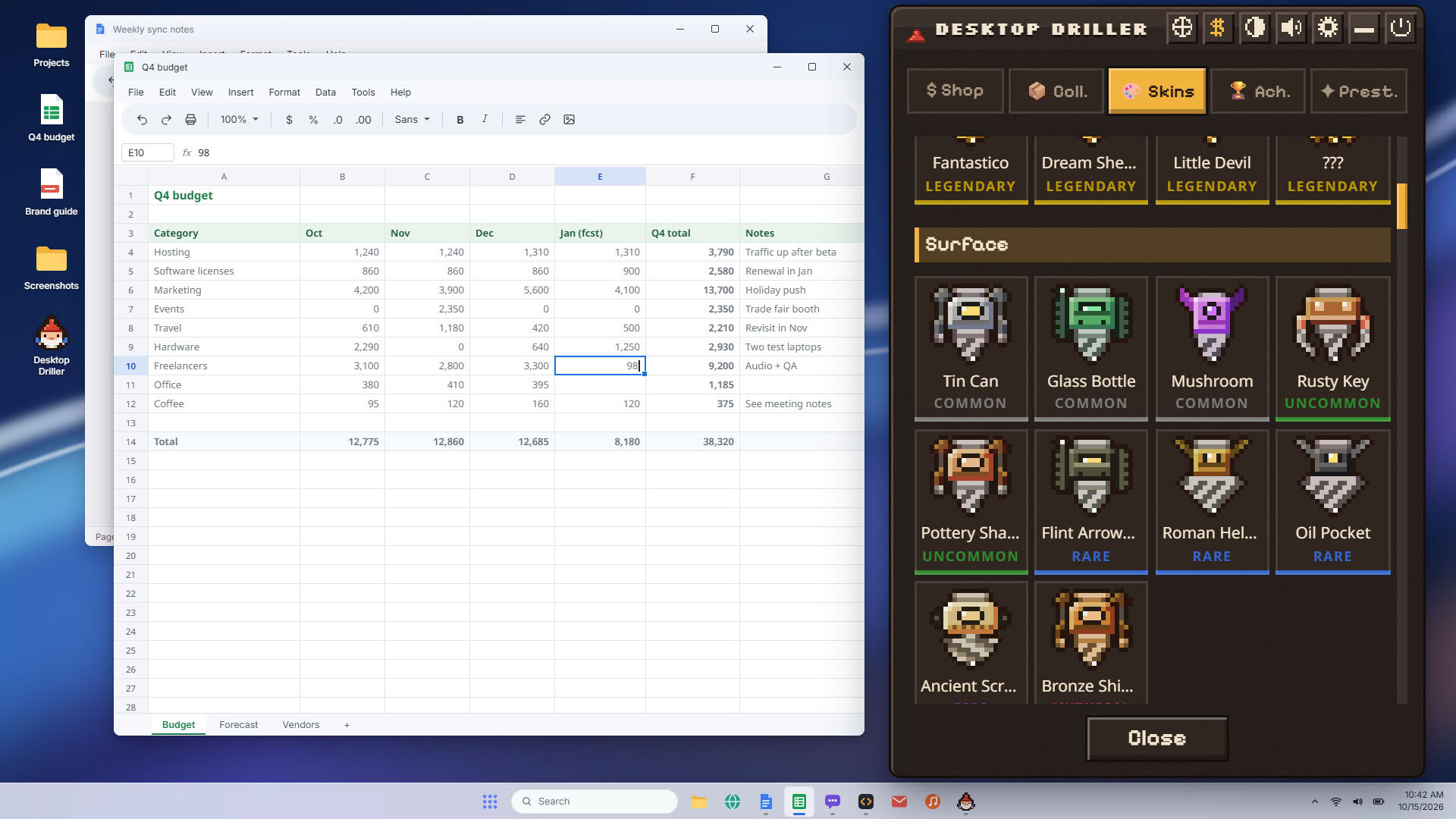Open the Format menu in Q4 budget
This screenshot has width=1456, height=819.
point(284,93)
